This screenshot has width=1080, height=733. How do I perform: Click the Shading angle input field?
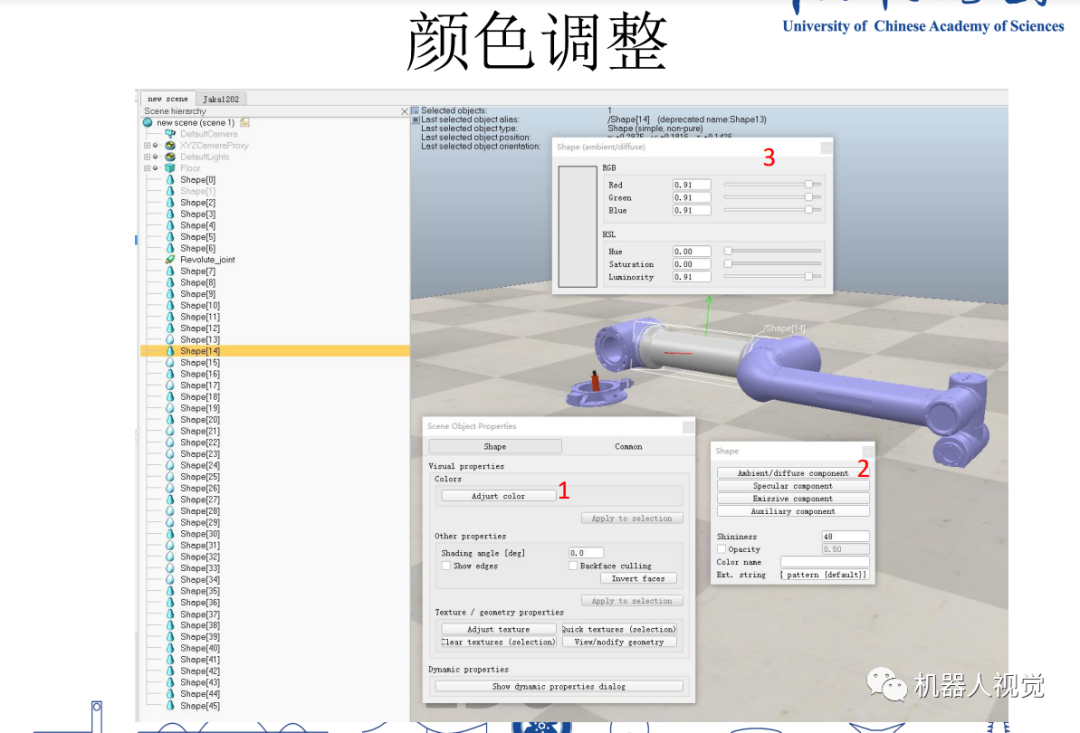tap(584, 552)
